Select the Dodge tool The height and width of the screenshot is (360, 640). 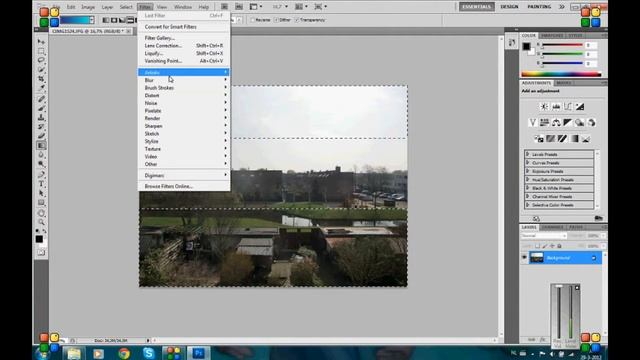[x=41, y=164]
